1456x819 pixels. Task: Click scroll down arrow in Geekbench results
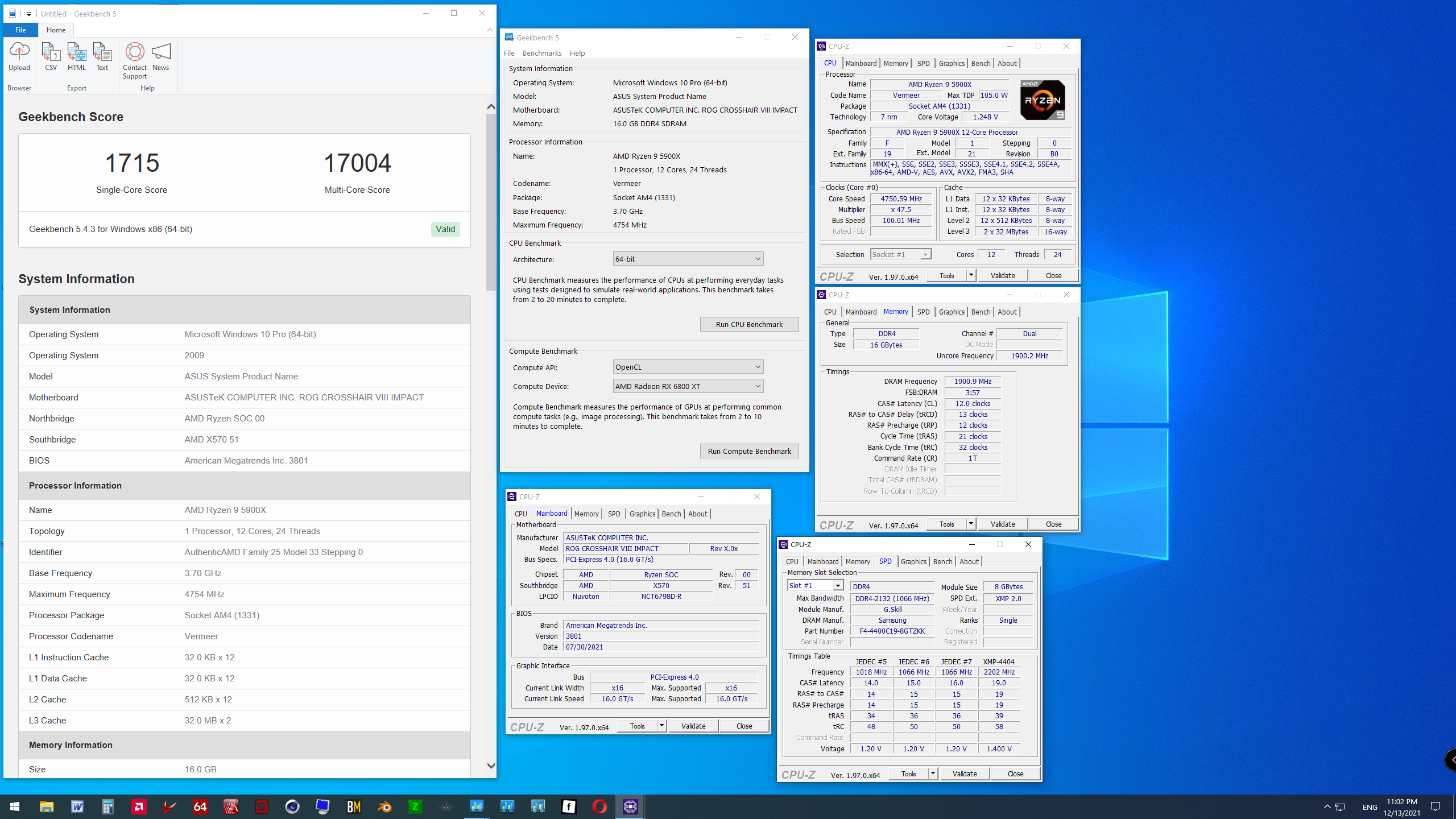click(491, 766)
